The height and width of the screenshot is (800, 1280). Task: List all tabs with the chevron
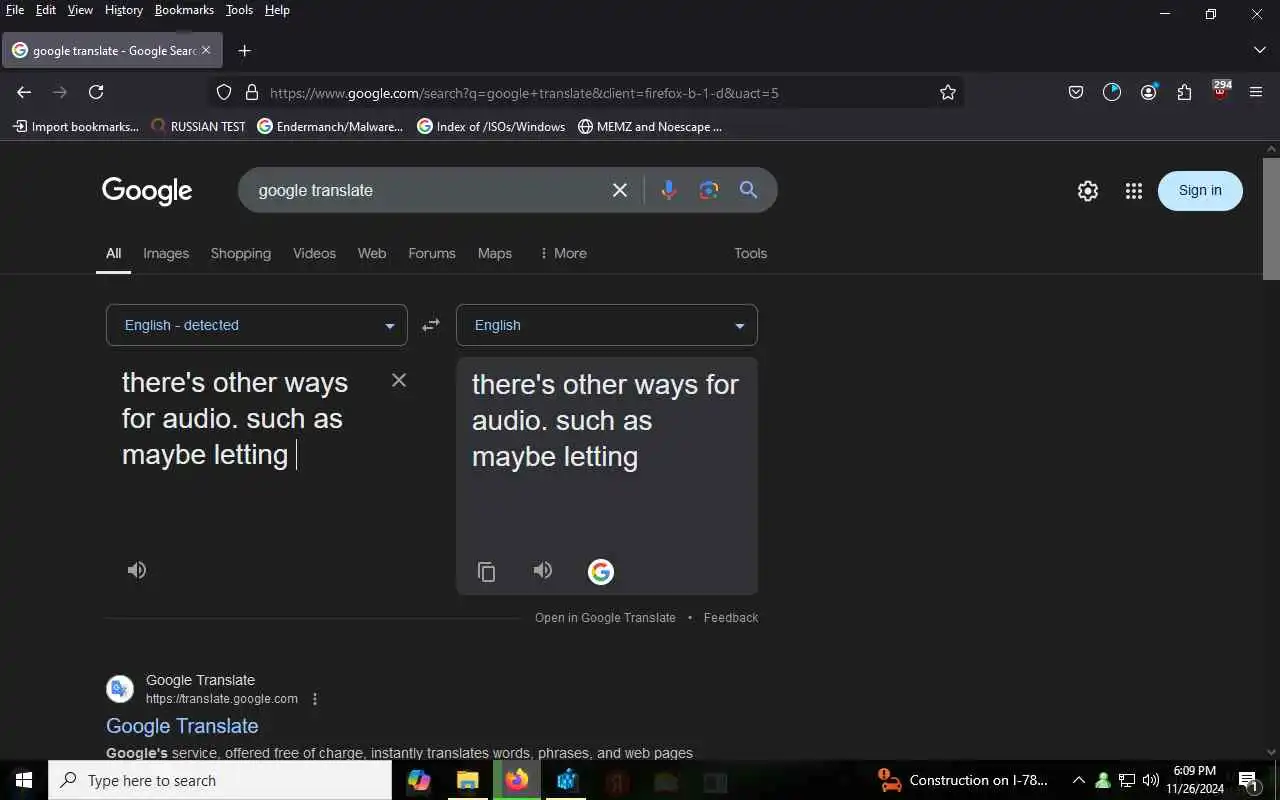(x=1259, y=50)
